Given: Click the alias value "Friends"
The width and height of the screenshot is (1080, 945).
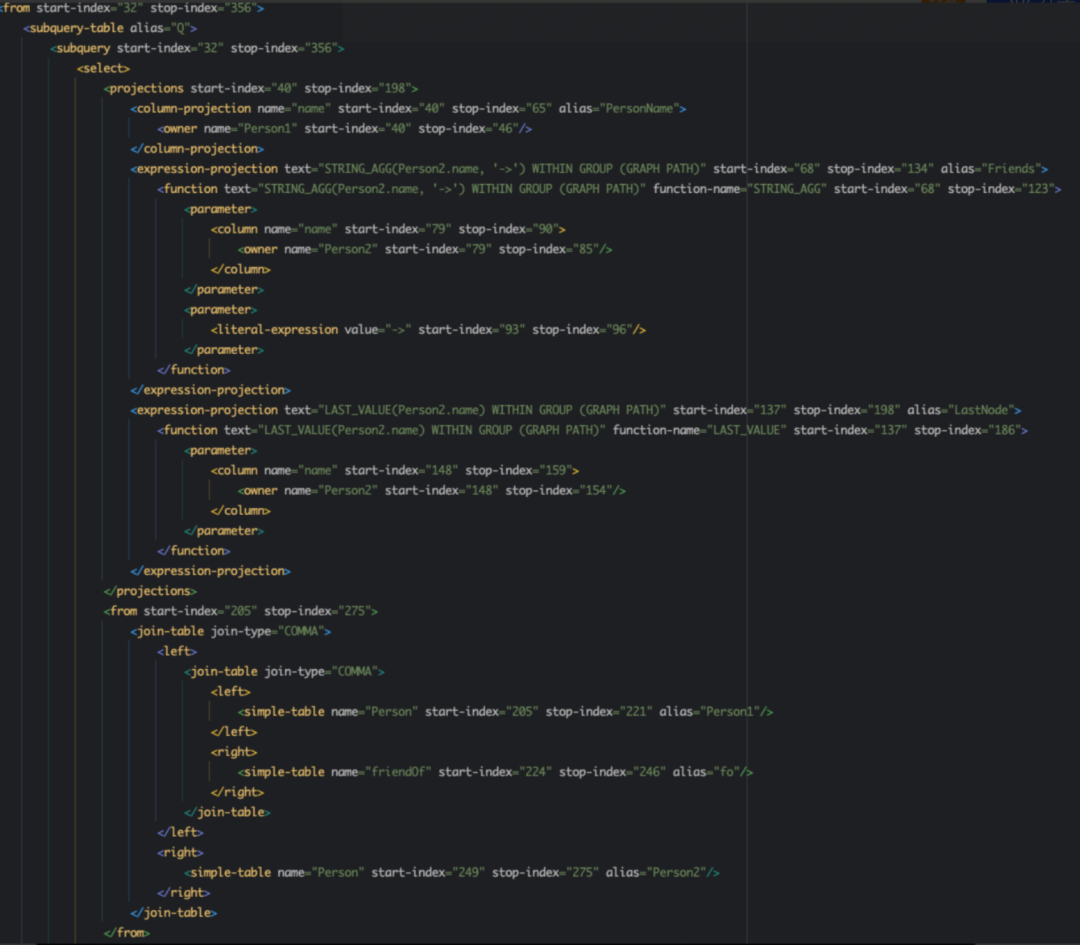Looking at the screenshot, I should pos(1011,169).
